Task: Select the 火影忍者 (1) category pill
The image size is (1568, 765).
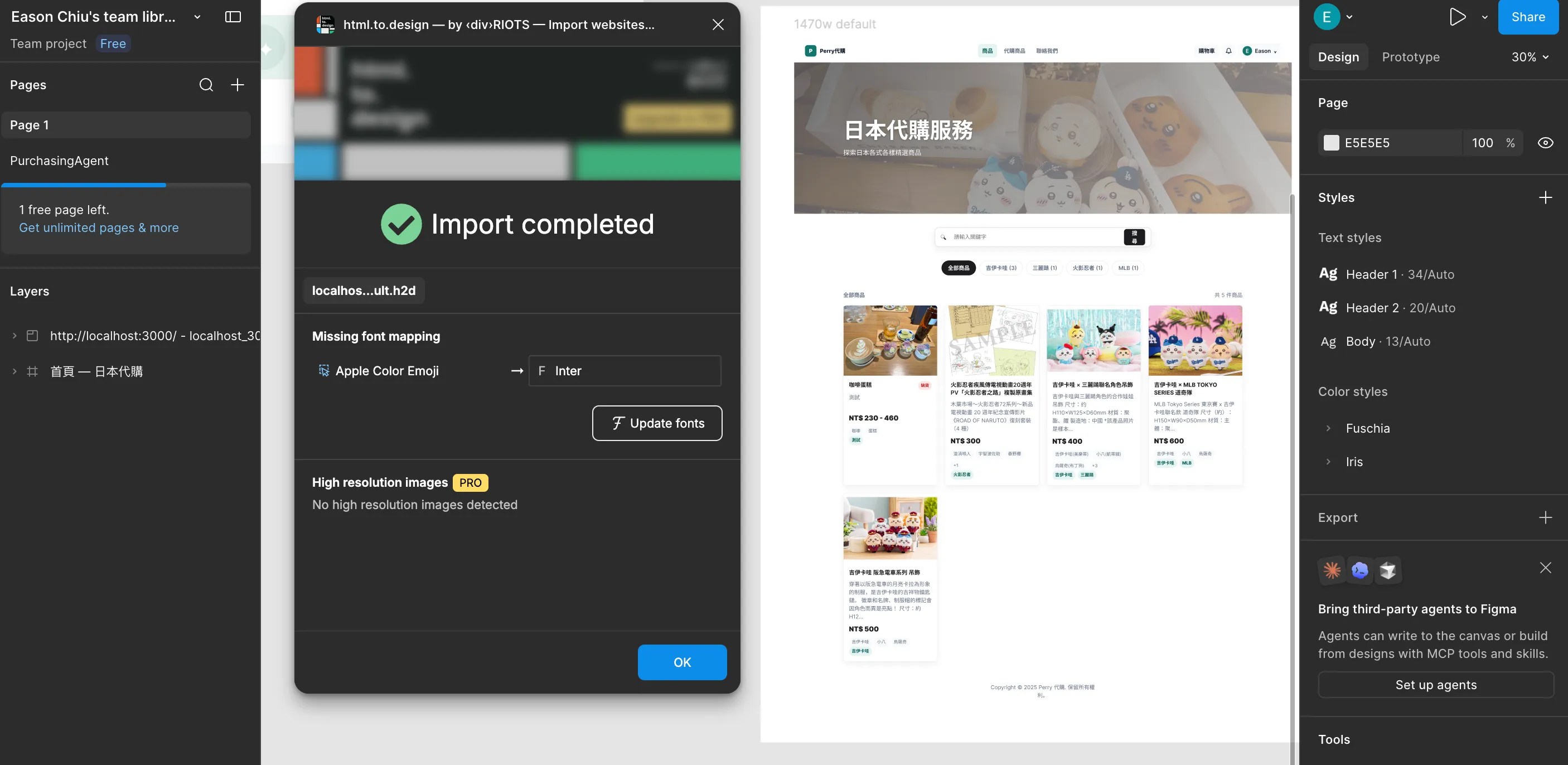Action: point(1087,268)
